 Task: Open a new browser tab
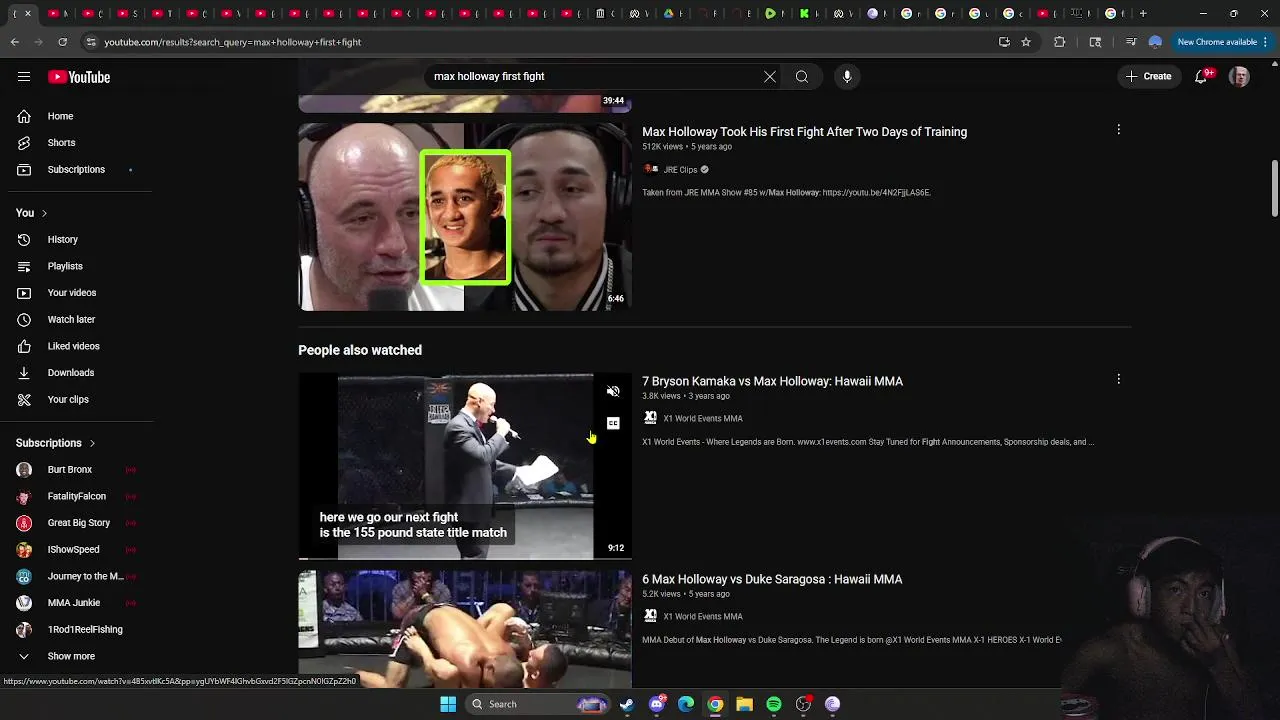pos(1143,14)
